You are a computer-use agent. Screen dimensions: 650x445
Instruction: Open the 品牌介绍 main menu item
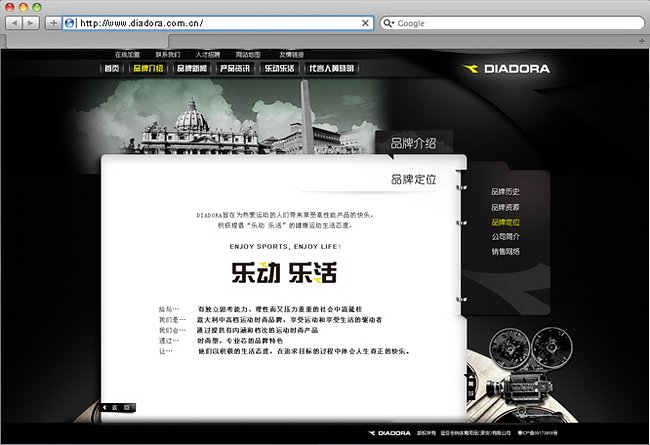pyautogui.click(x=148, y=68)
